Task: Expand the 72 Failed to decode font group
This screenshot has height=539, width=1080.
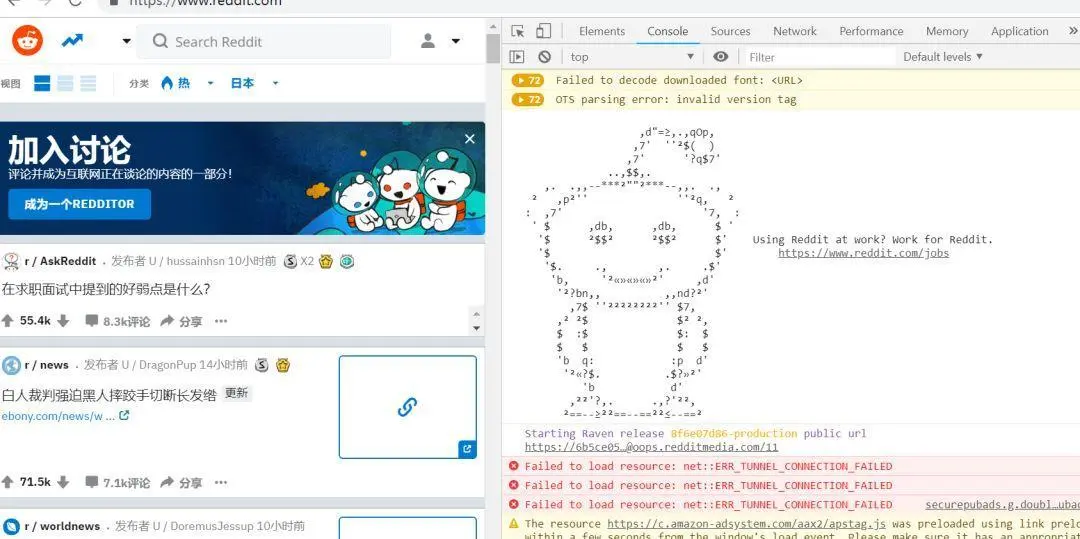Action: click(528, 81)
